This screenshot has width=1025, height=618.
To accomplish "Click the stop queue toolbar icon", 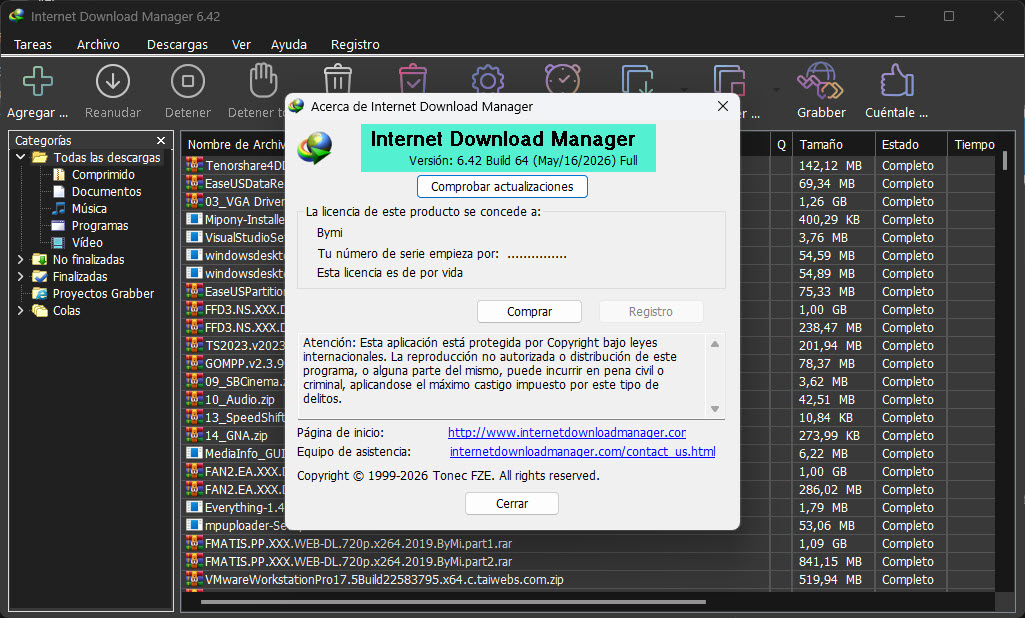I will (730, 79).
